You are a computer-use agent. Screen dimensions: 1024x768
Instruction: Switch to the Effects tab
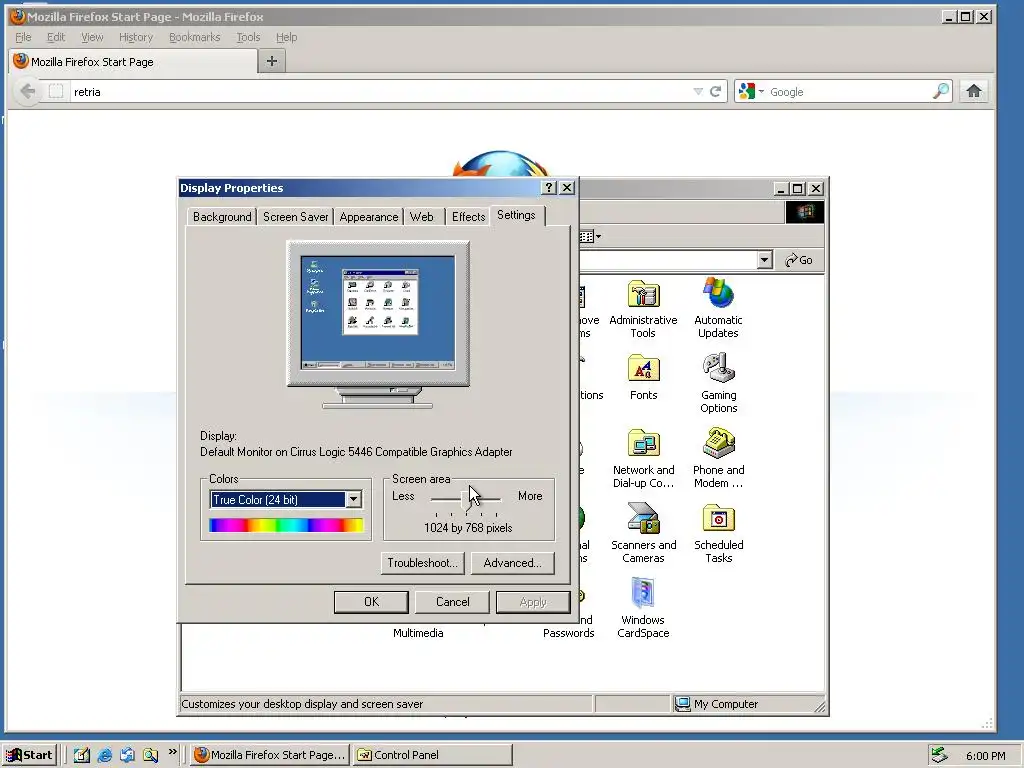pos(468,217)
